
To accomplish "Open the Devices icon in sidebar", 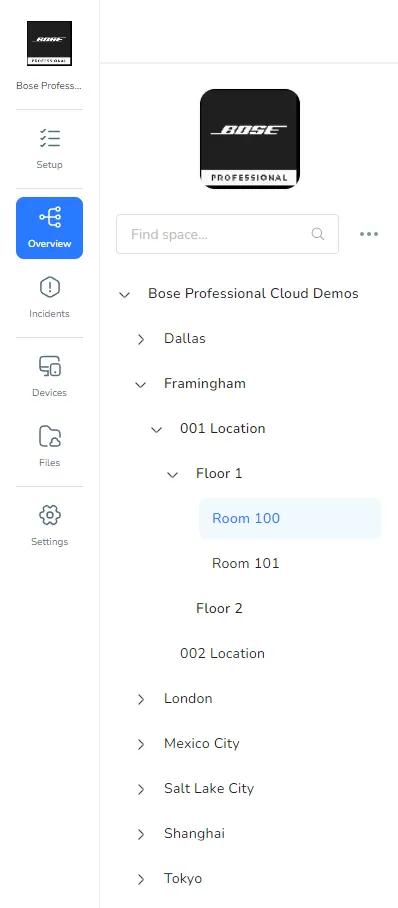I will (x=50, y=366).
